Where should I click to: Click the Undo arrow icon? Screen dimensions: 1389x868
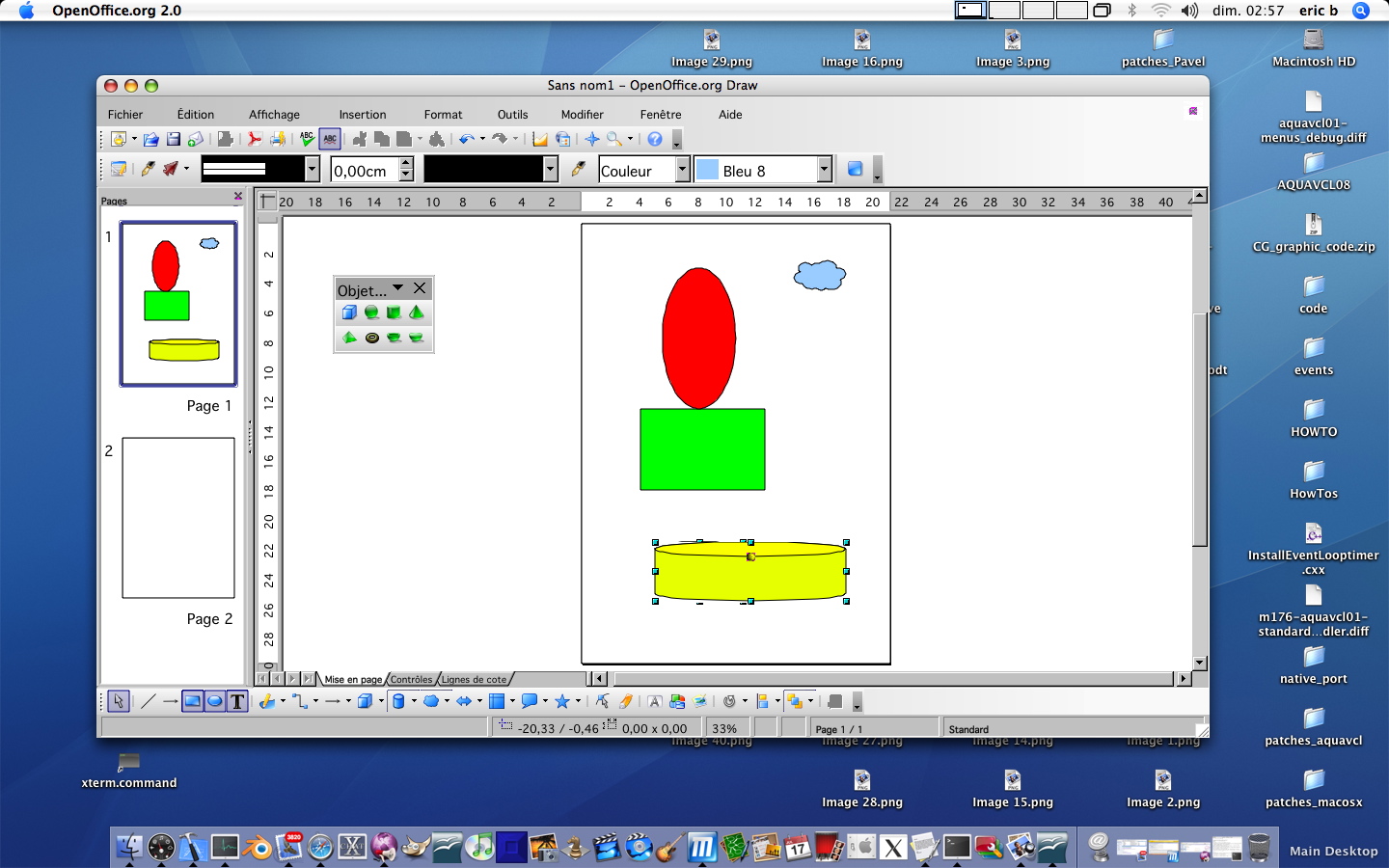(467, 139)
